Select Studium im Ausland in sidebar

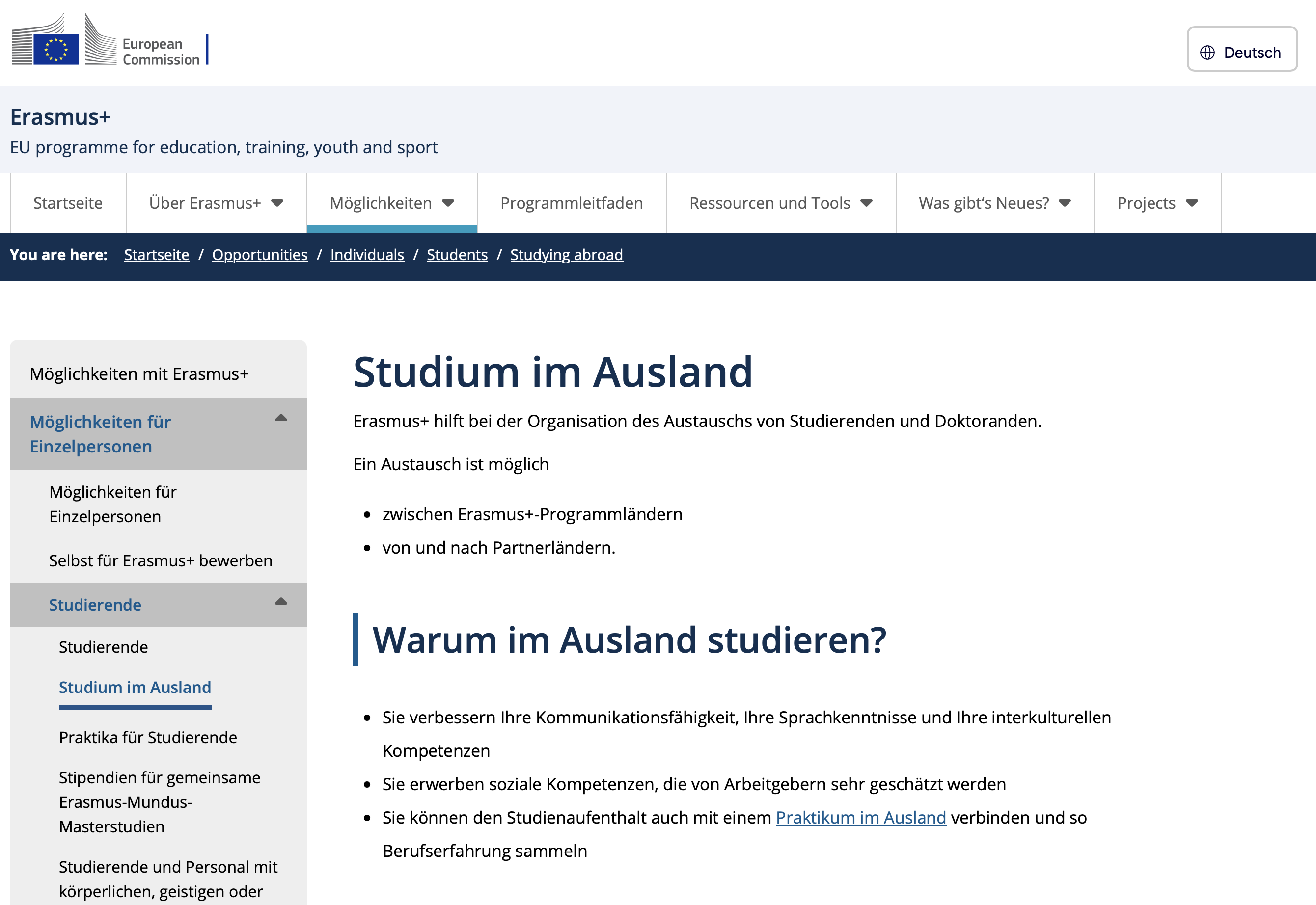(x=135, y=687)
